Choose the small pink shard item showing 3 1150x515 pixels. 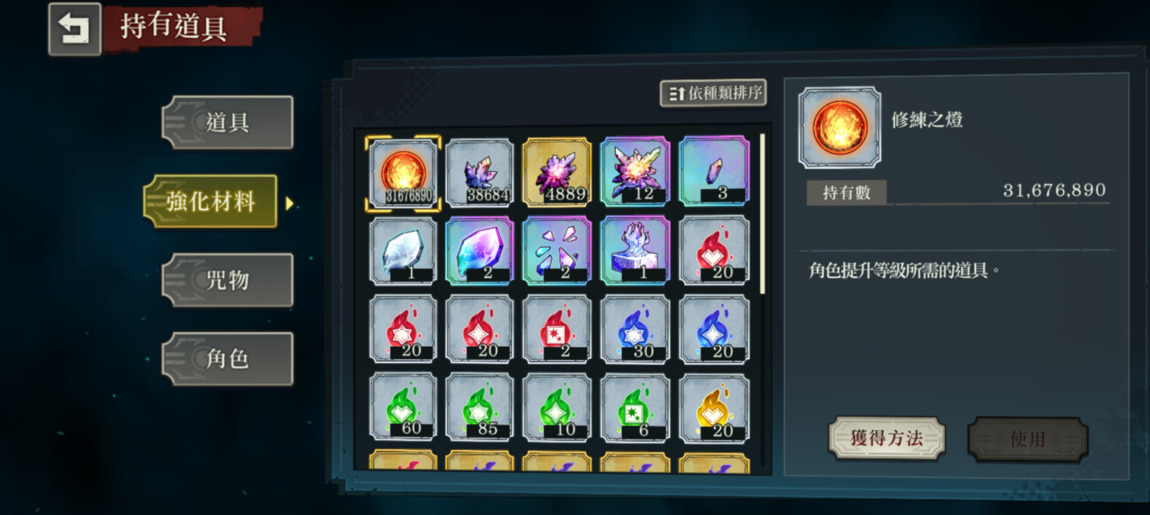click(x=714, y=174)
